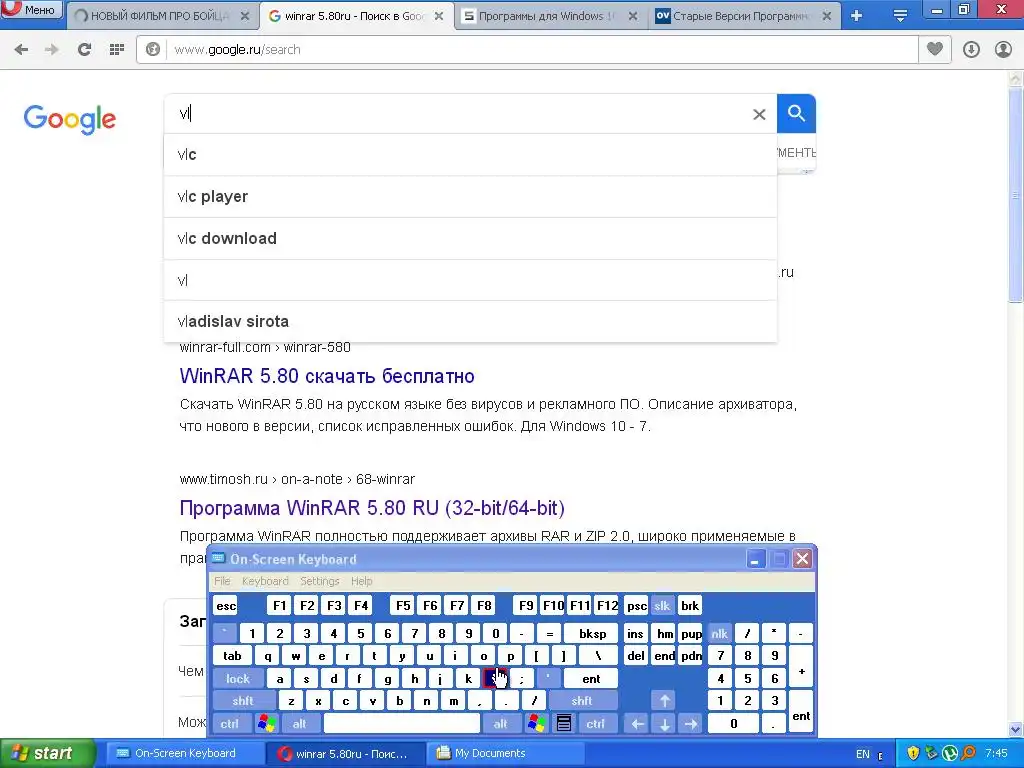Click the F5 key on the on-screen keyboard
This screenshot has height=768, width=1024.
403,606
